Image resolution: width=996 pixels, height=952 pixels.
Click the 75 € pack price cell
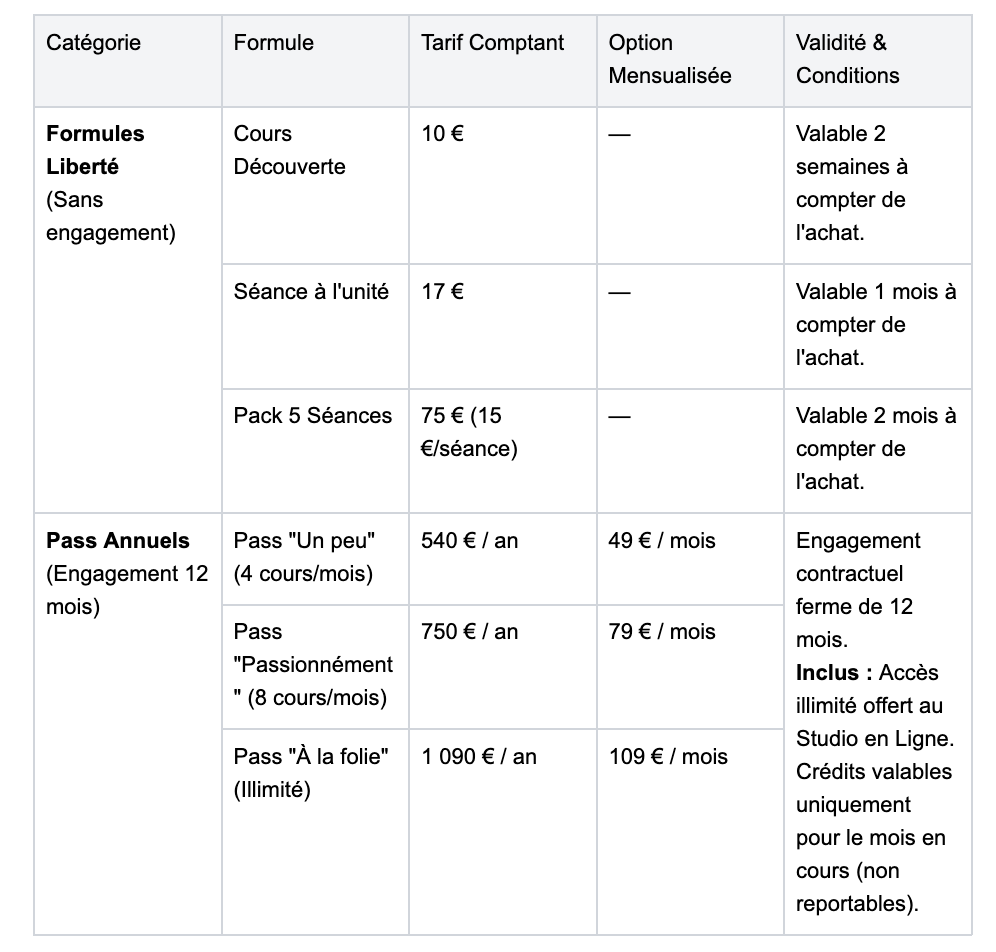click(x=502, y=451)
